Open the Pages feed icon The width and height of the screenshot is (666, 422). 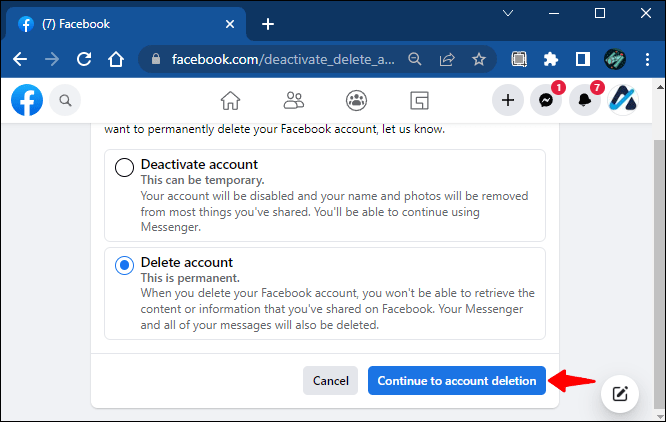pos(419,101)
